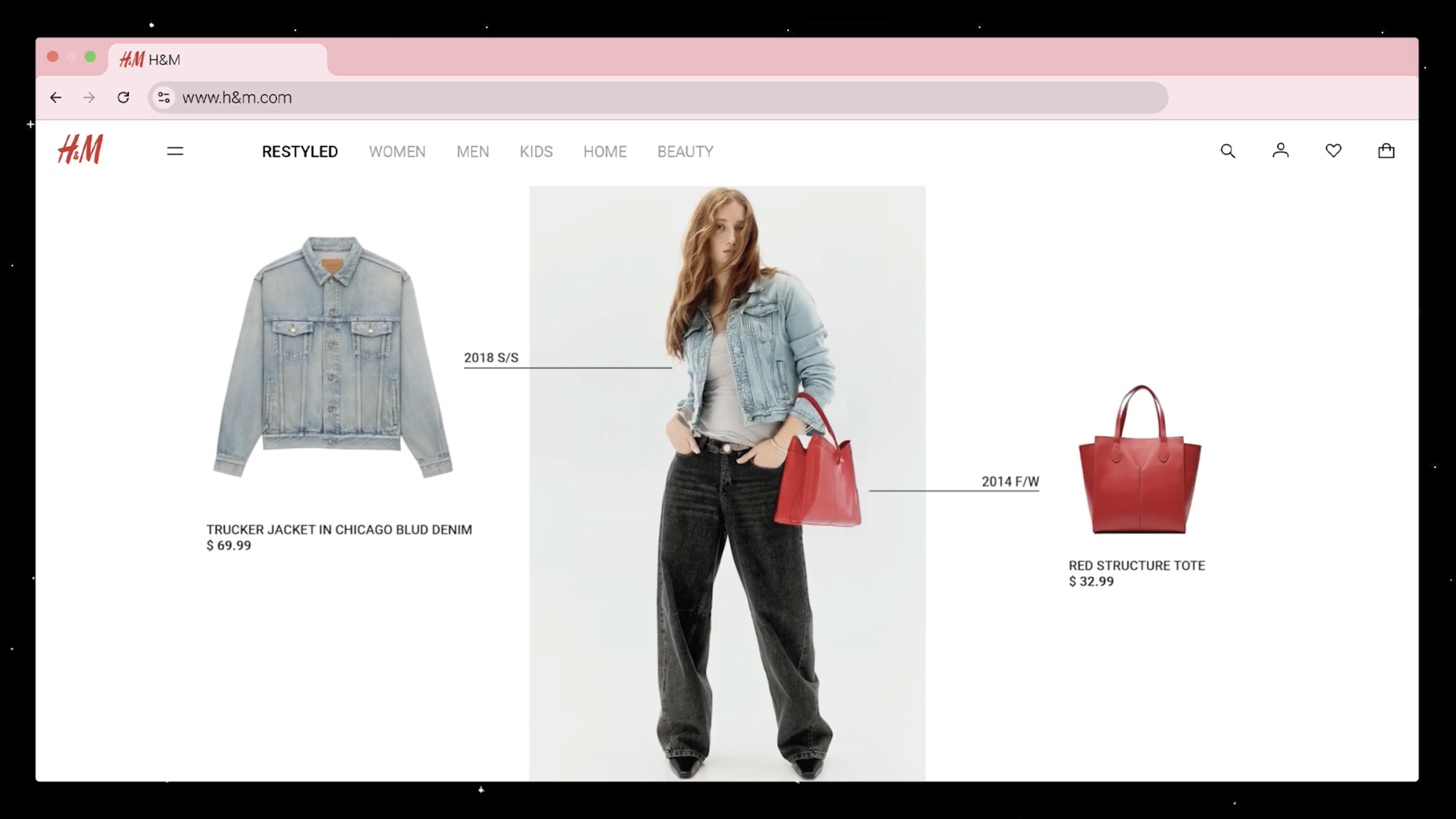Go to the BEAUTY section
This screenshot has height=819, width=1456.
pyautogui.click(x=685, y=152)
